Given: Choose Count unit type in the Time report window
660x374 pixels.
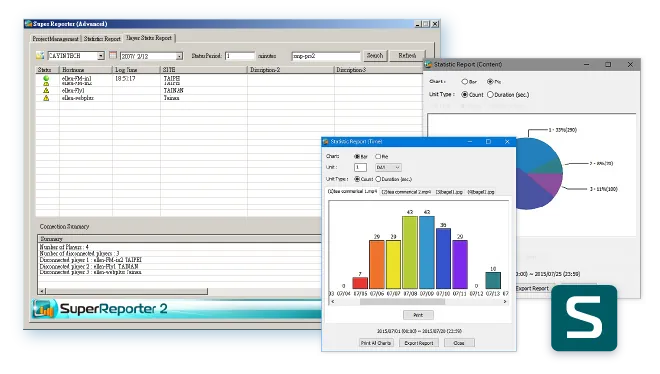Looking at the screenshot, I should point(357,179).
